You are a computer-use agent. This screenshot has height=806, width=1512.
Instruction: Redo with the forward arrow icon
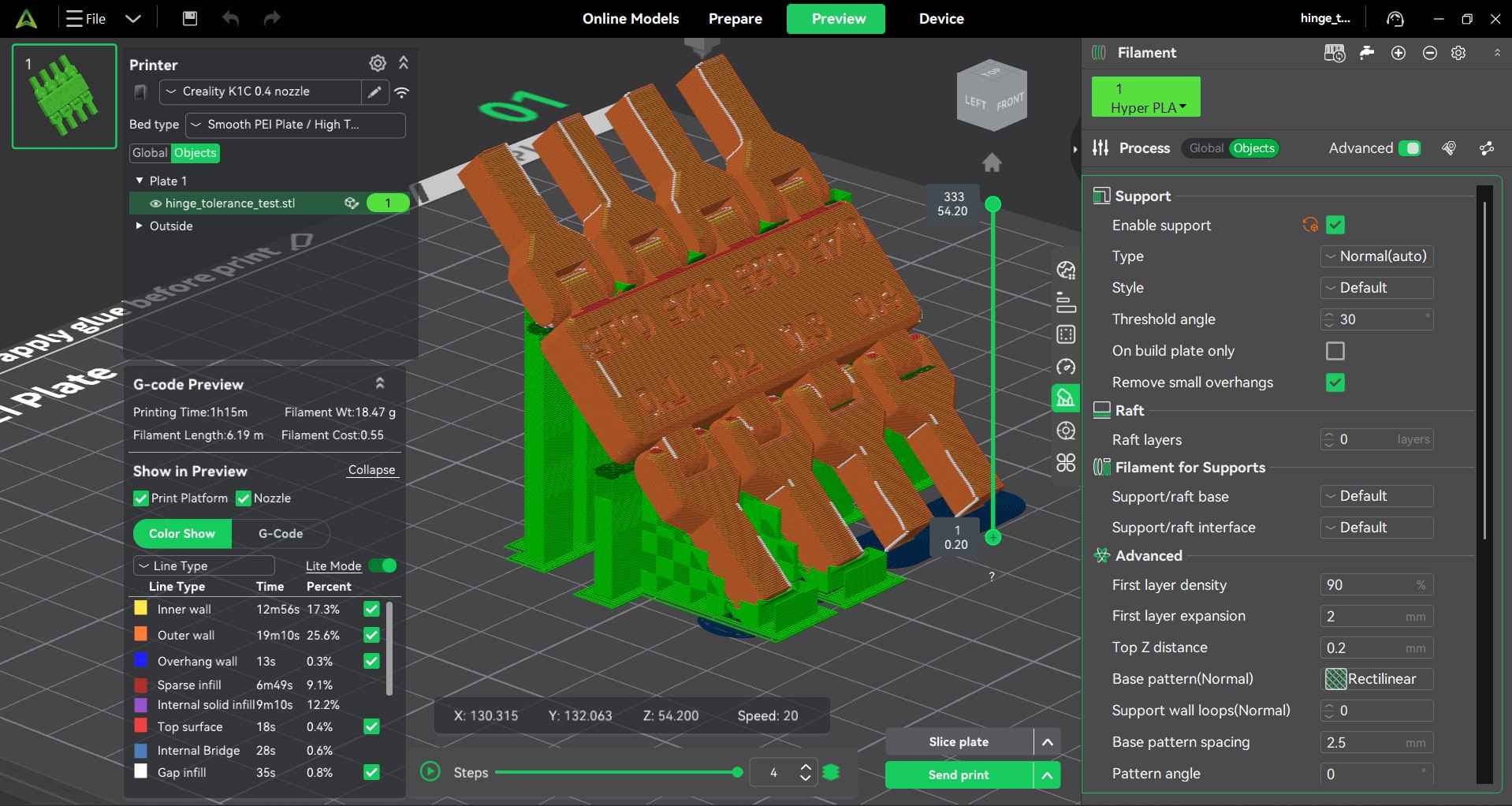[x=271, y=18]
